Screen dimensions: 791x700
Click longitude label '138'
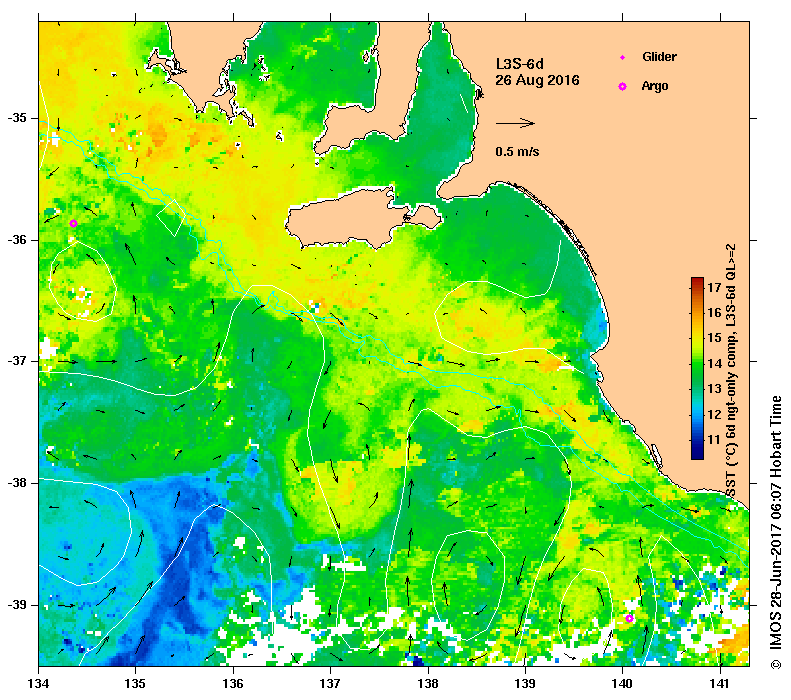428,684
